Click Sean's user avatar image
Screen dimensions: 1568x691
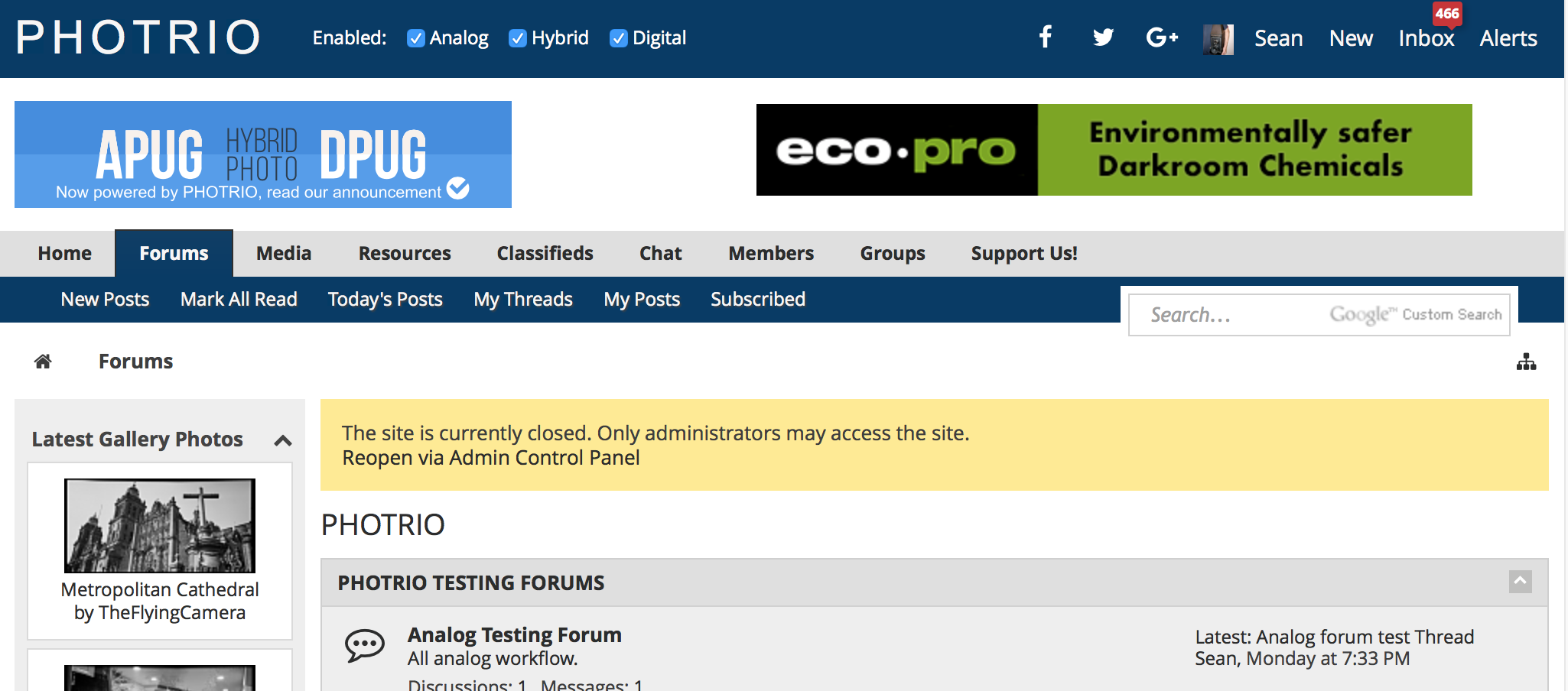pyautogui.click(x=1218, y=39)
